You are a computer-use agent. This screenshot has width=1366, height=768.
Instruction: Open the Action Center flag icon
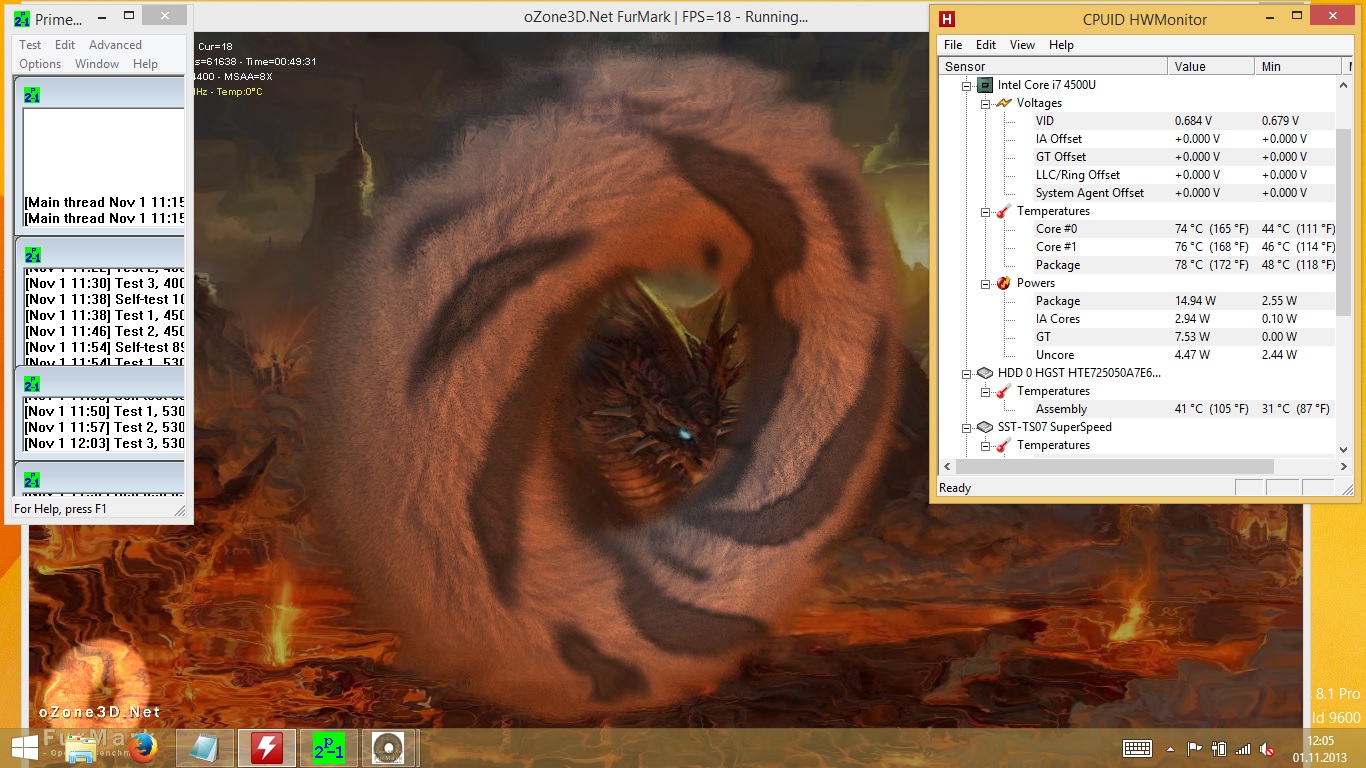(1194, 748)
